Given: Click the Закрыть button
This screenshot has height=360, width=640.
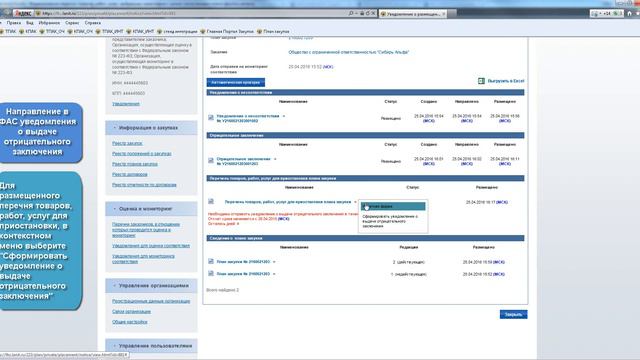Looking at the screenshot, I should [x=513, y=314].
